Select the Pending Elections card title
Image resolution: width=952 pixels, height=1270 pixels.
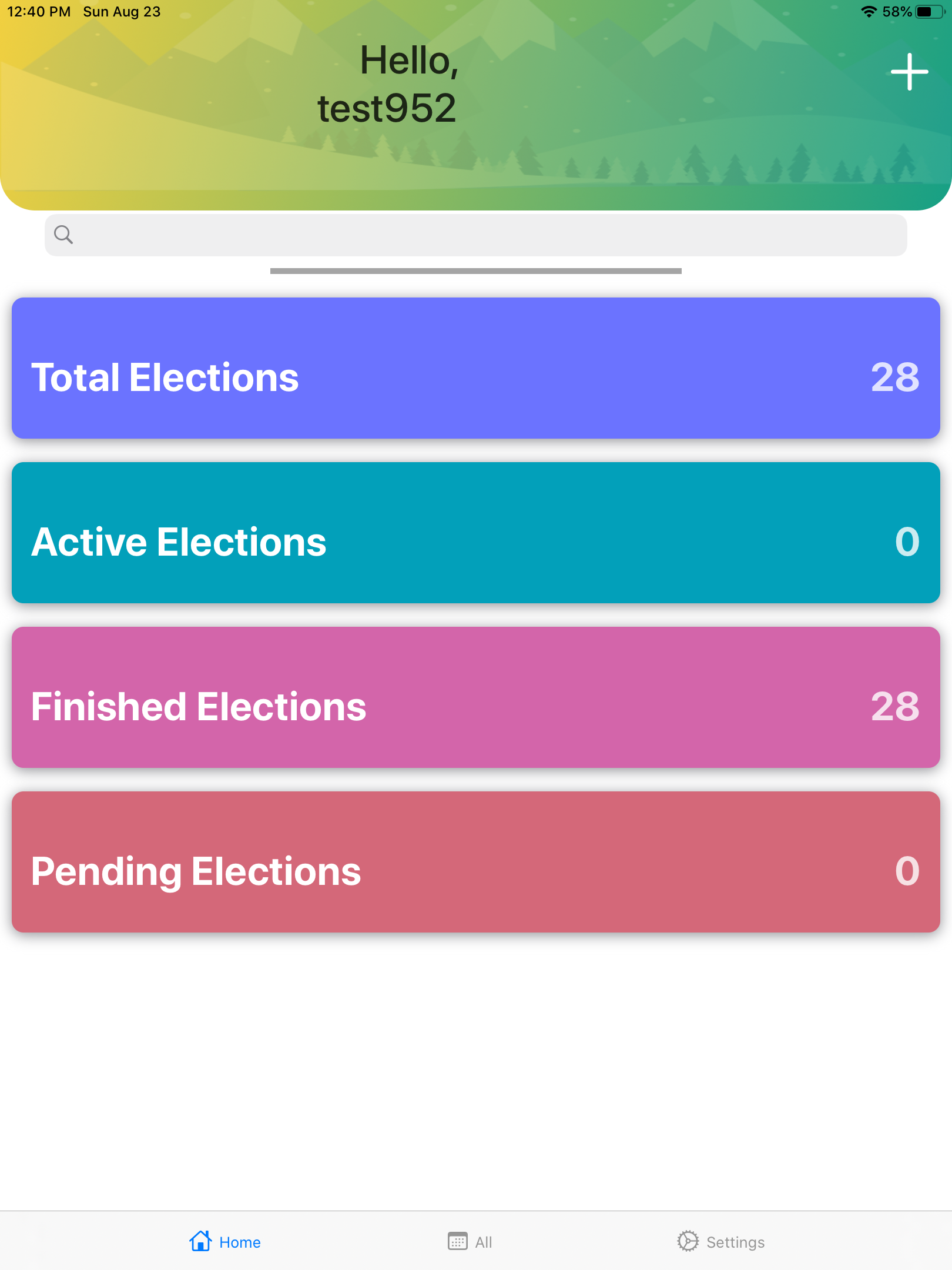196,871
